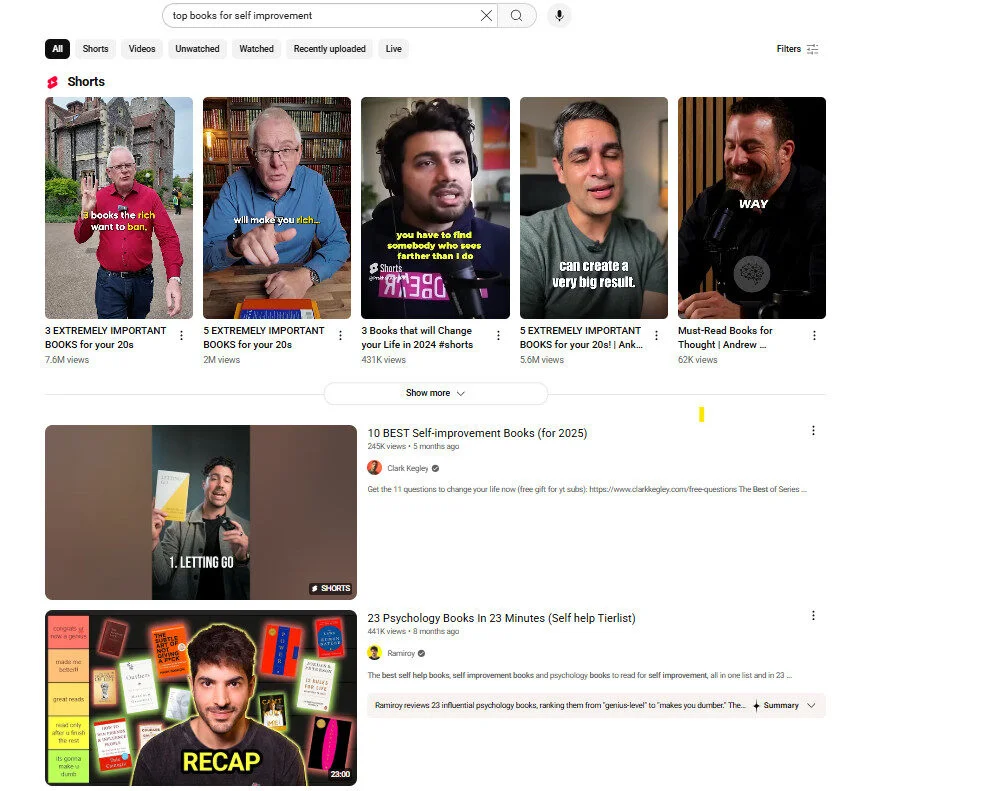
Task: Expand the AI Summary dropdown
Action: (x=810, y=705)
